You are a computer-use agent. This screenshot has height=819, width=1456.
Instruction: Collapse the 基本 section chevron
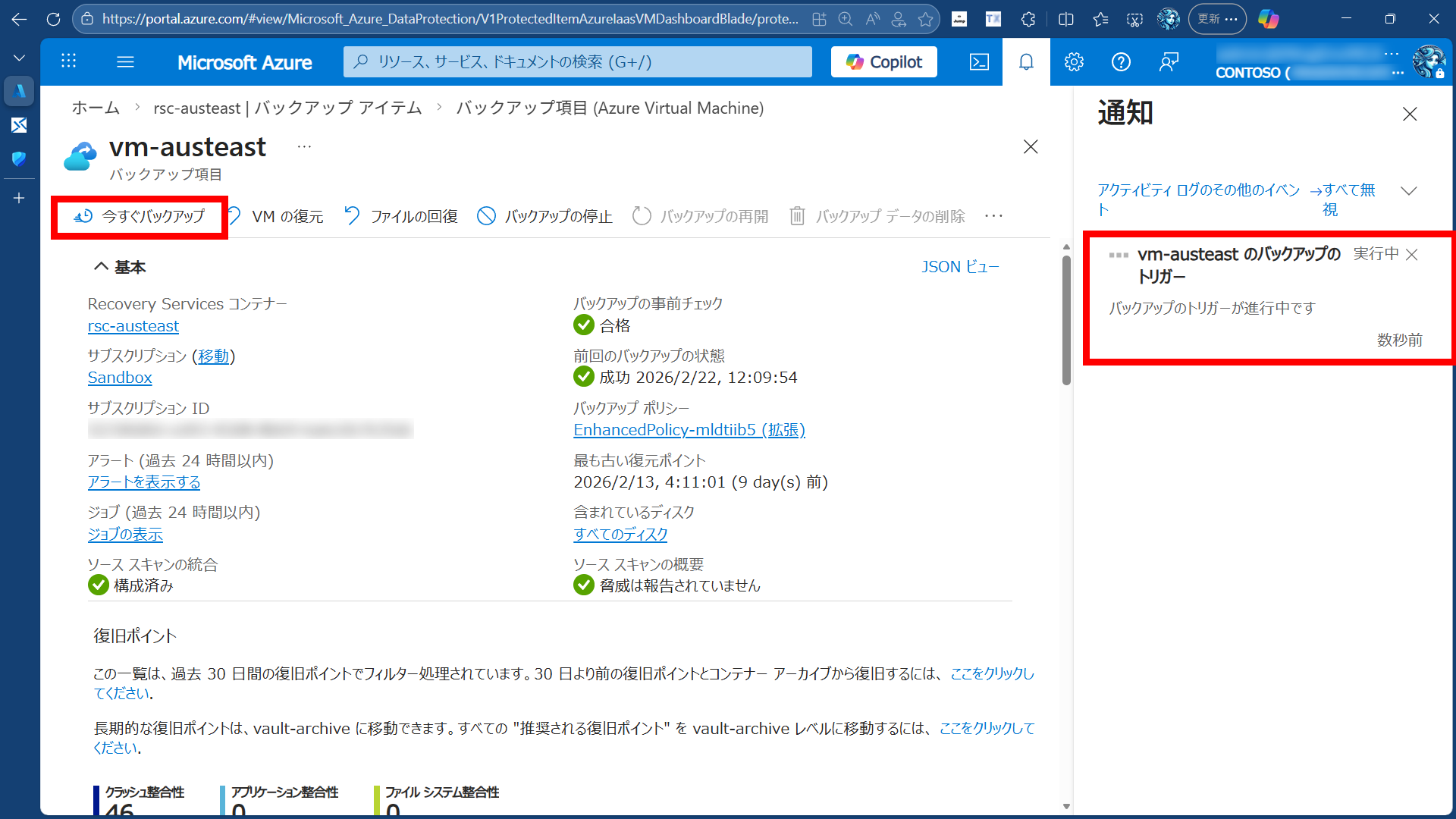101,266
